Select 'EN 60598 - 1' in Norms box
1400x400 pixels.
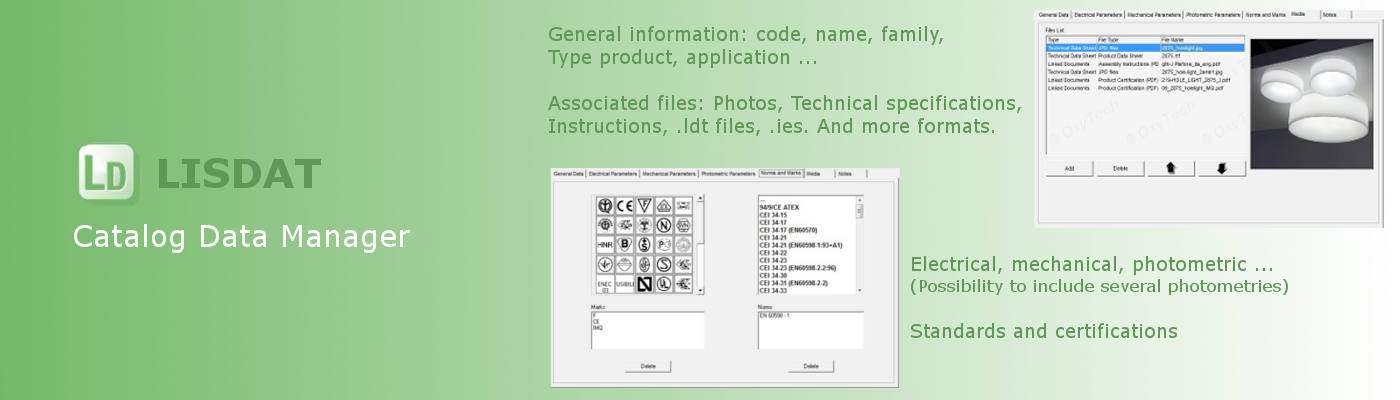click(x=775, y=315)
